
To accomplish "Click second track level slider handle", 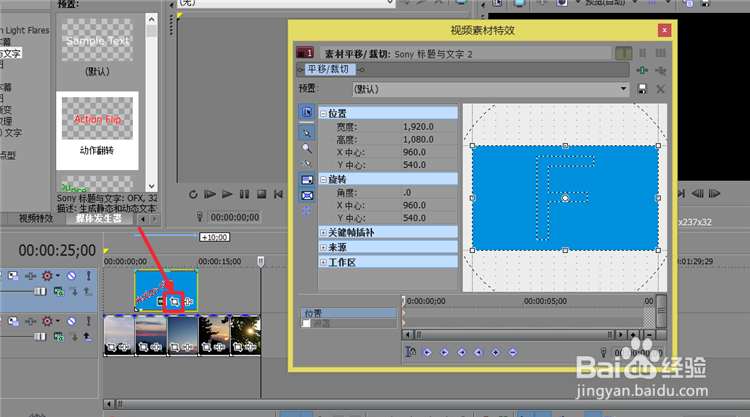I will pos(40,337).
